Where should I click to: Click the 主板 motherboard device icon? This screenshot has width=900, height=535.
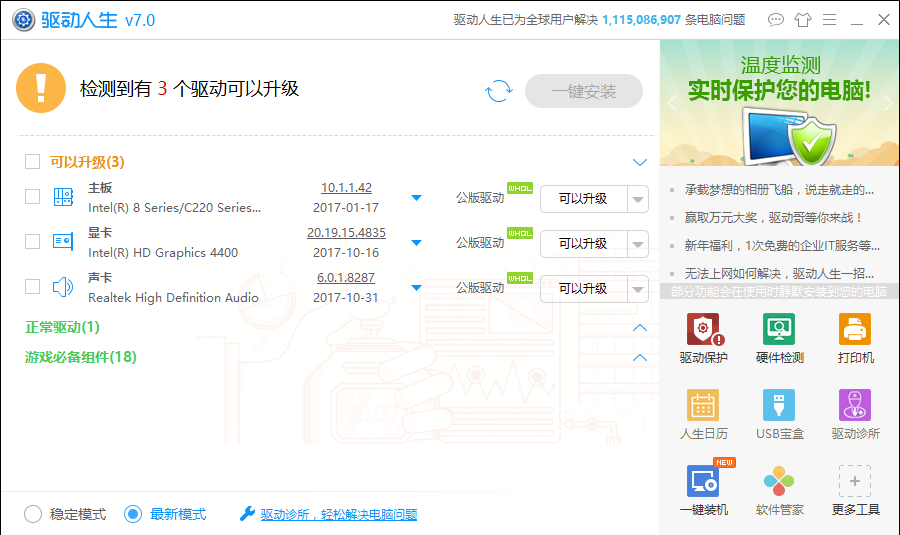pos(63,197)
